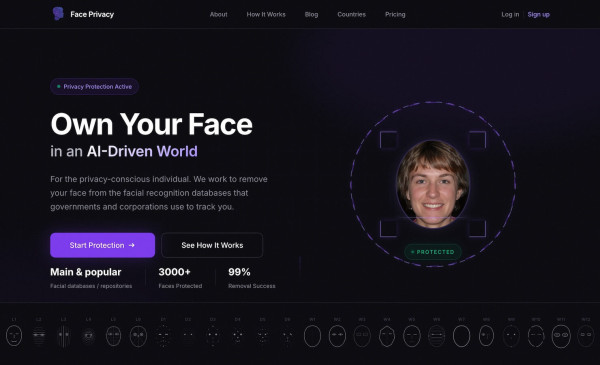The width and height of the screenshot is (600, 365).
Task: Select the L1 face outline icon
Action: tap(14, 336)
